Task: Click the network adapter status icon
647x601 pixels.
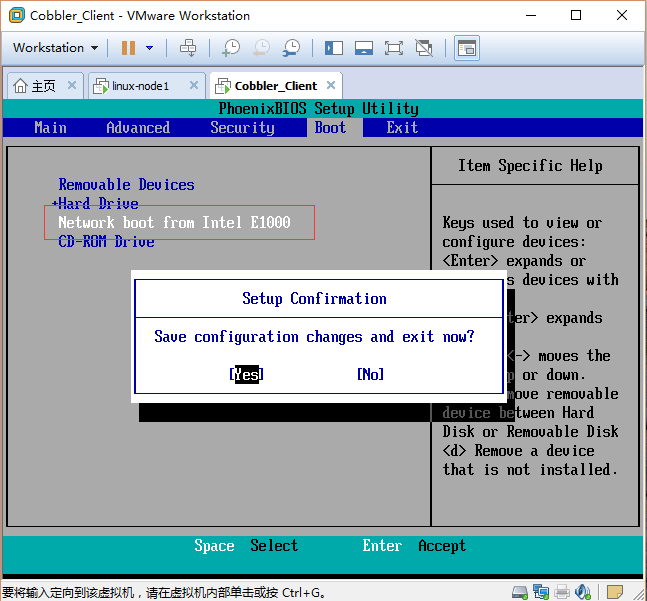Action: tap(541, 592)
